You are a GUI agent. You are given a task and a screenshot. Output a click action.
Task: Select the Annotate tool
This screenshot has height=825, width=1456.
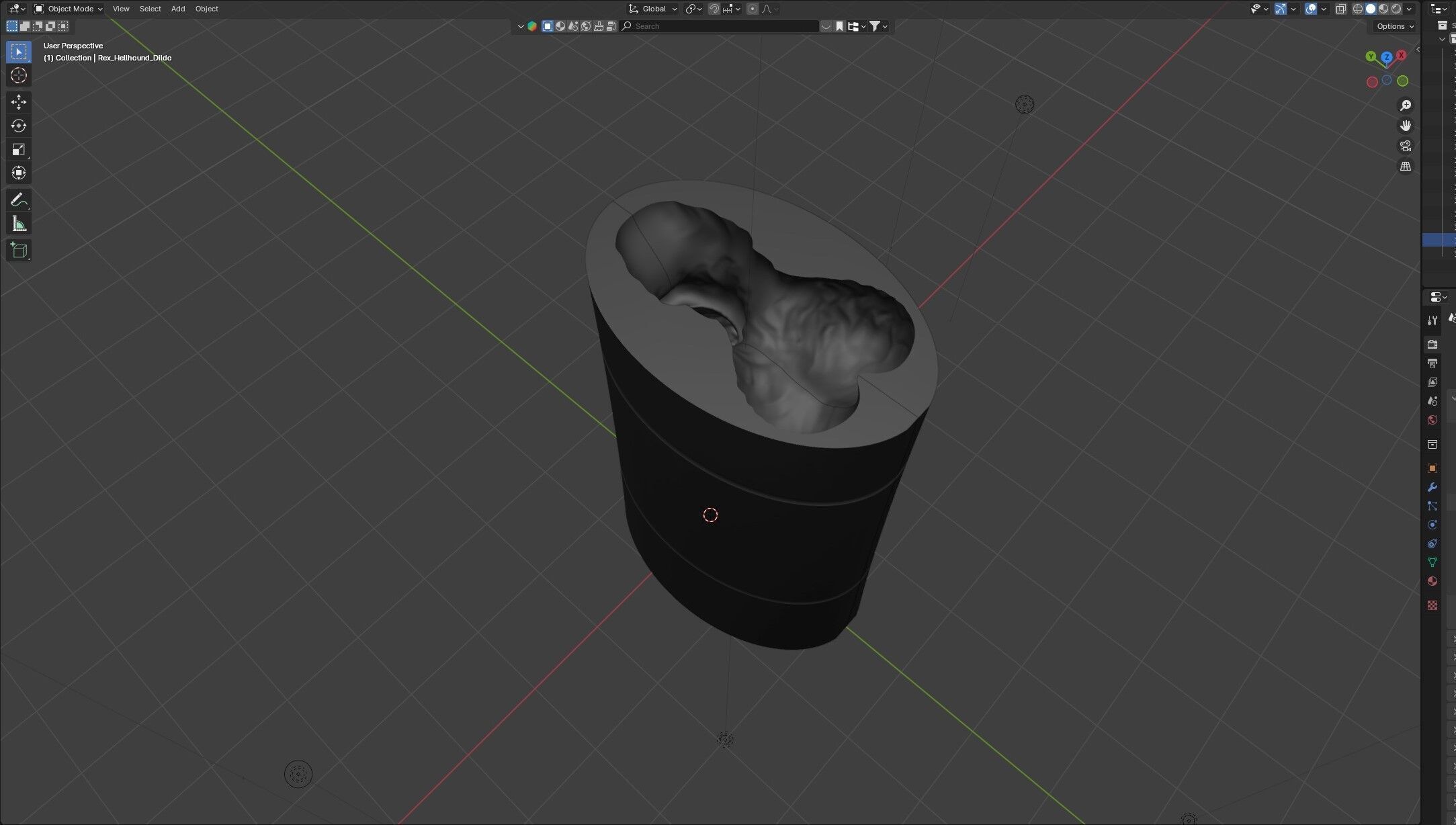(19, 200)
